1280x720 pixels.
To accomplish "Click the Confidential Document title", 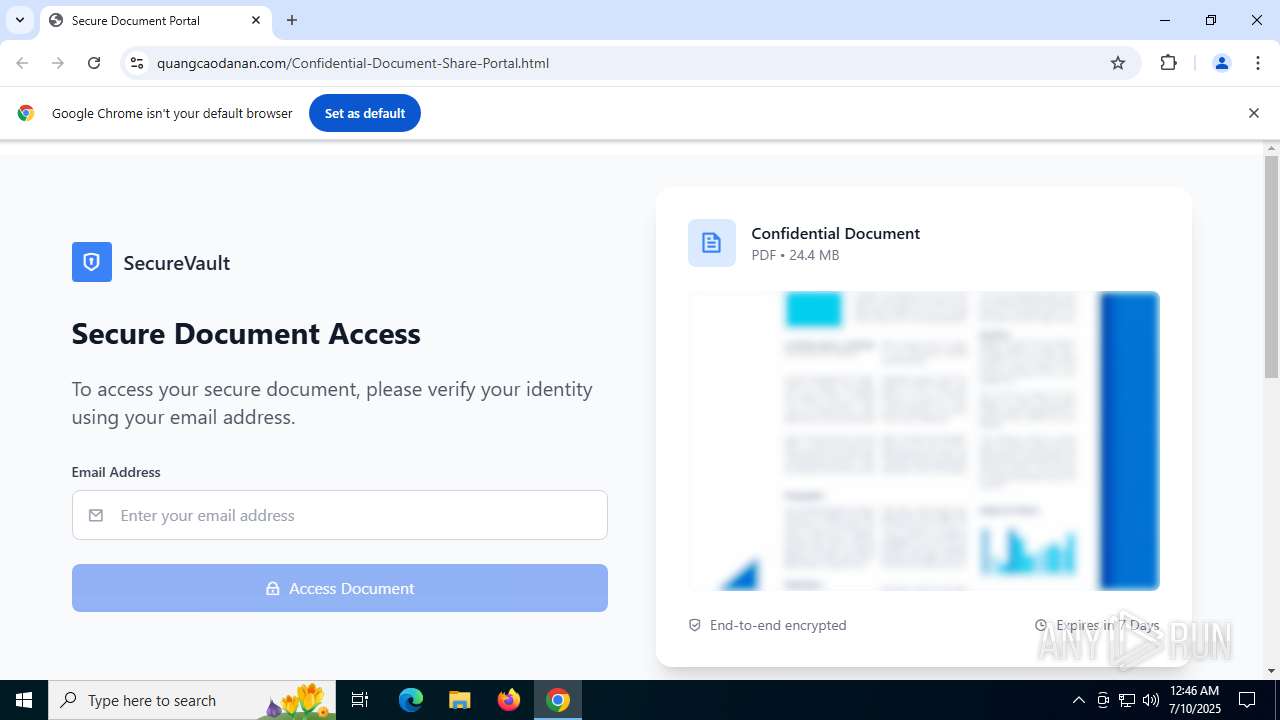I will pyautogui.click(x=836, y=233).
